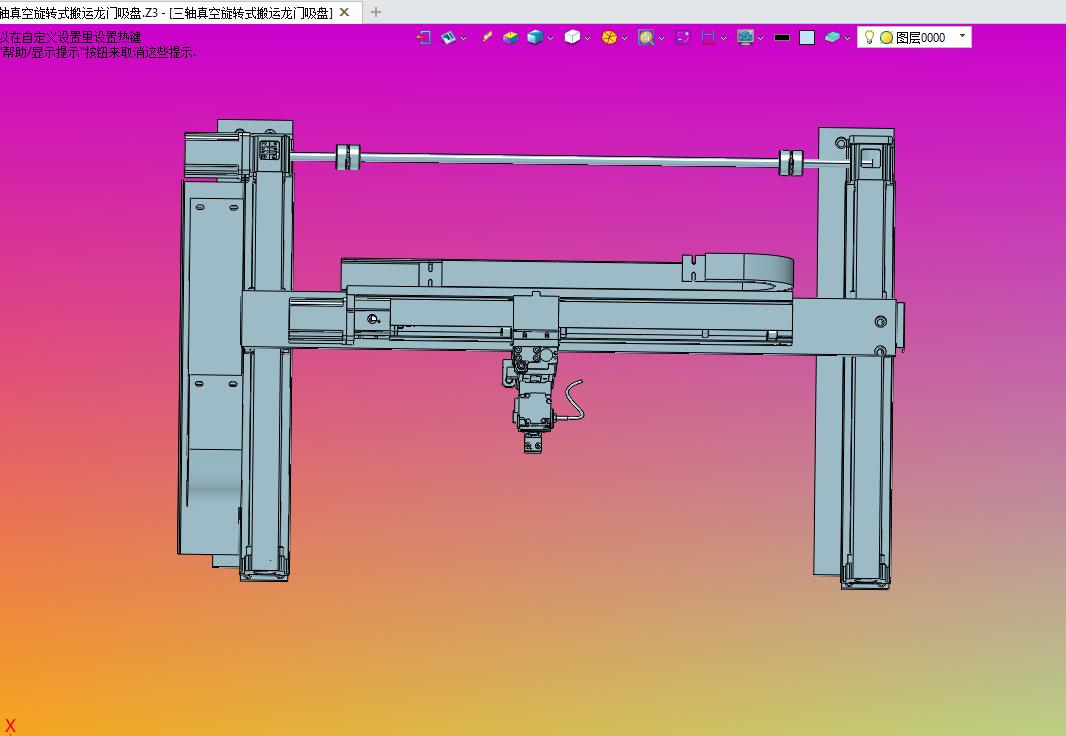Select the pencil edit tool icon
1066x736 pixels.
pos(487,37)
